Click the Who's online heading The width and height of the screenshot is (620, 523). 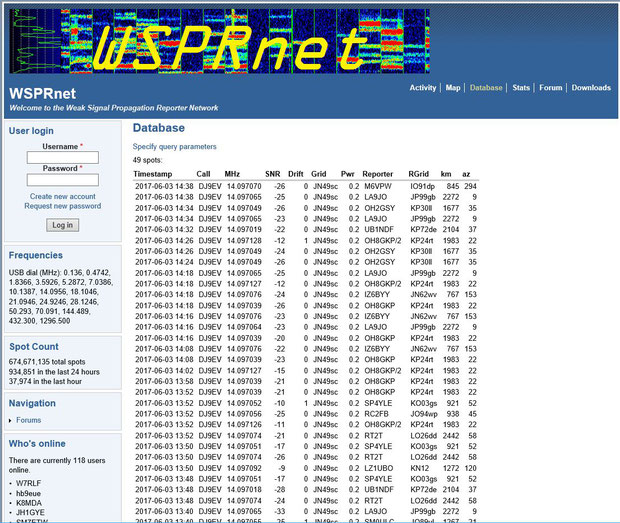click(x=37, y=444)
